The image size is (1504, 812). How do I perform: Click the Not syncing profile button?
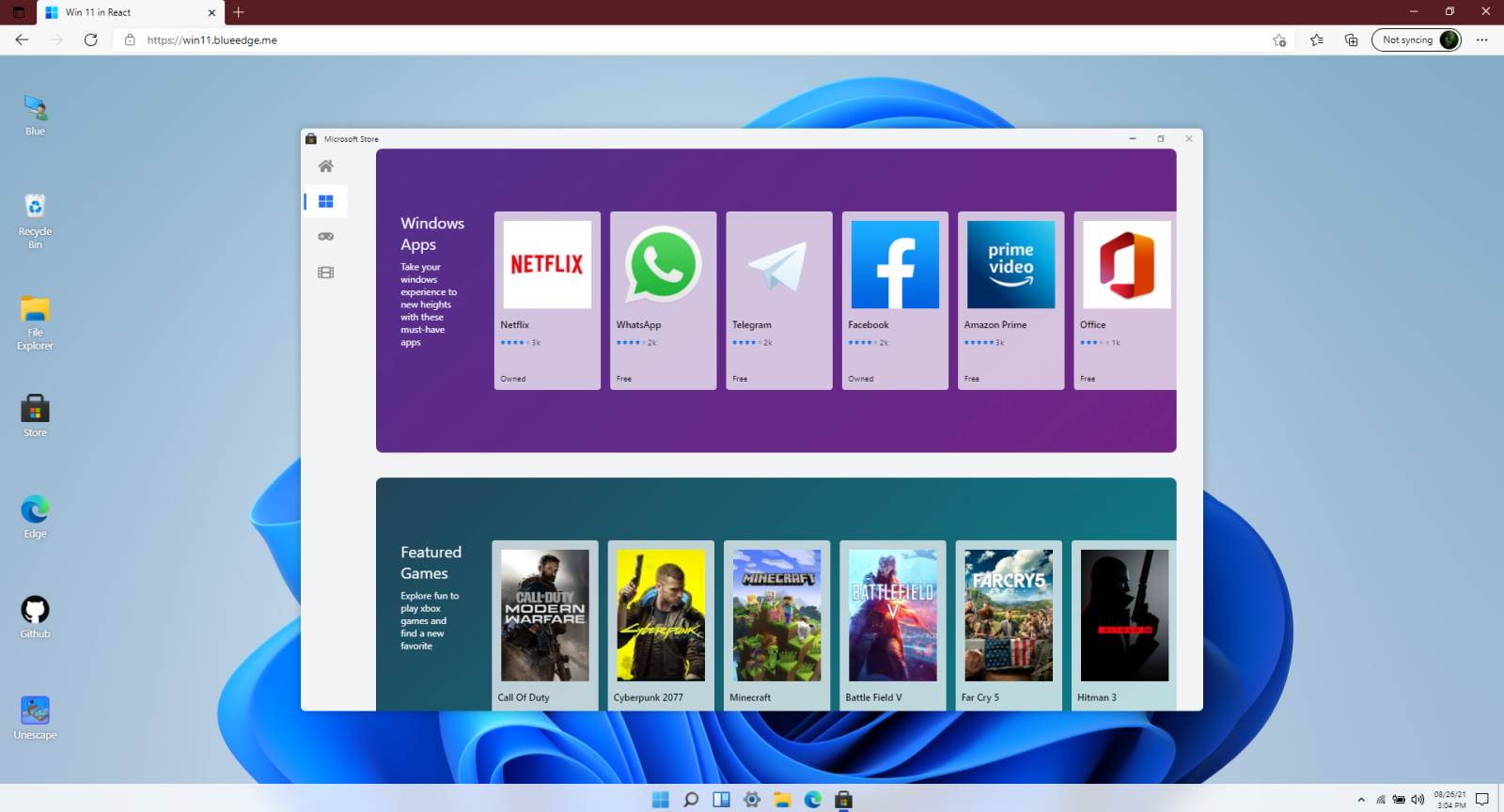click(1417, 39)
